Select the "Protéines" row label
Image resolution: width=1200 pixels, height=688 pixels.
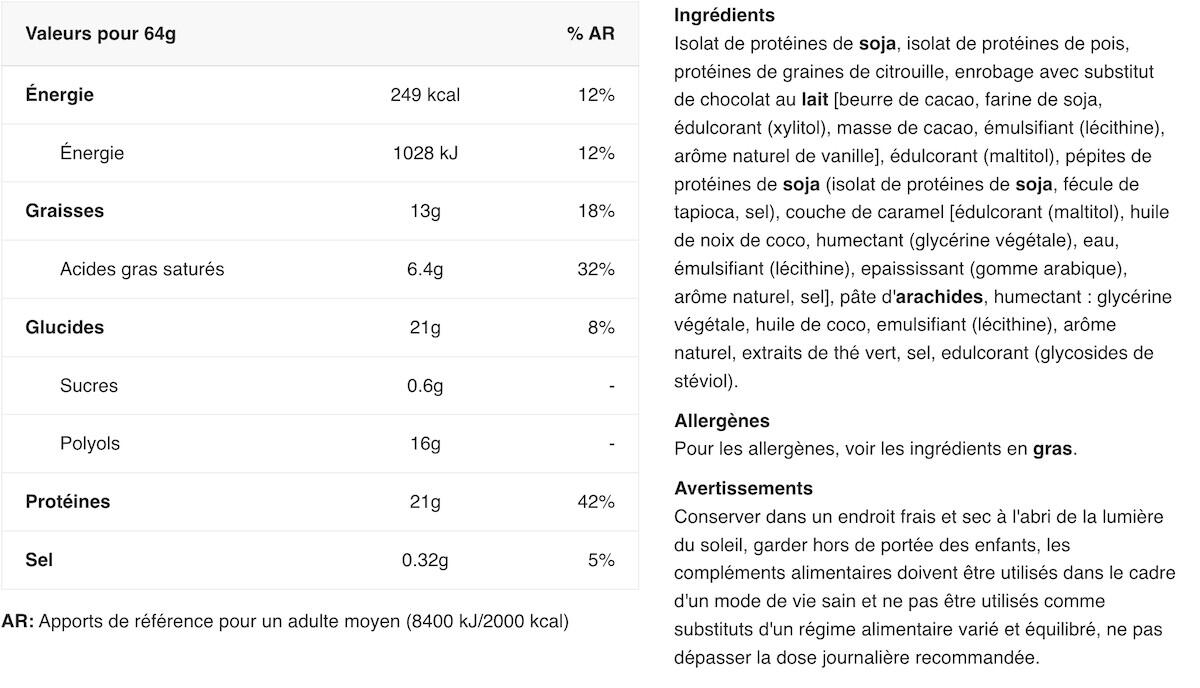[x=68, y=501]
